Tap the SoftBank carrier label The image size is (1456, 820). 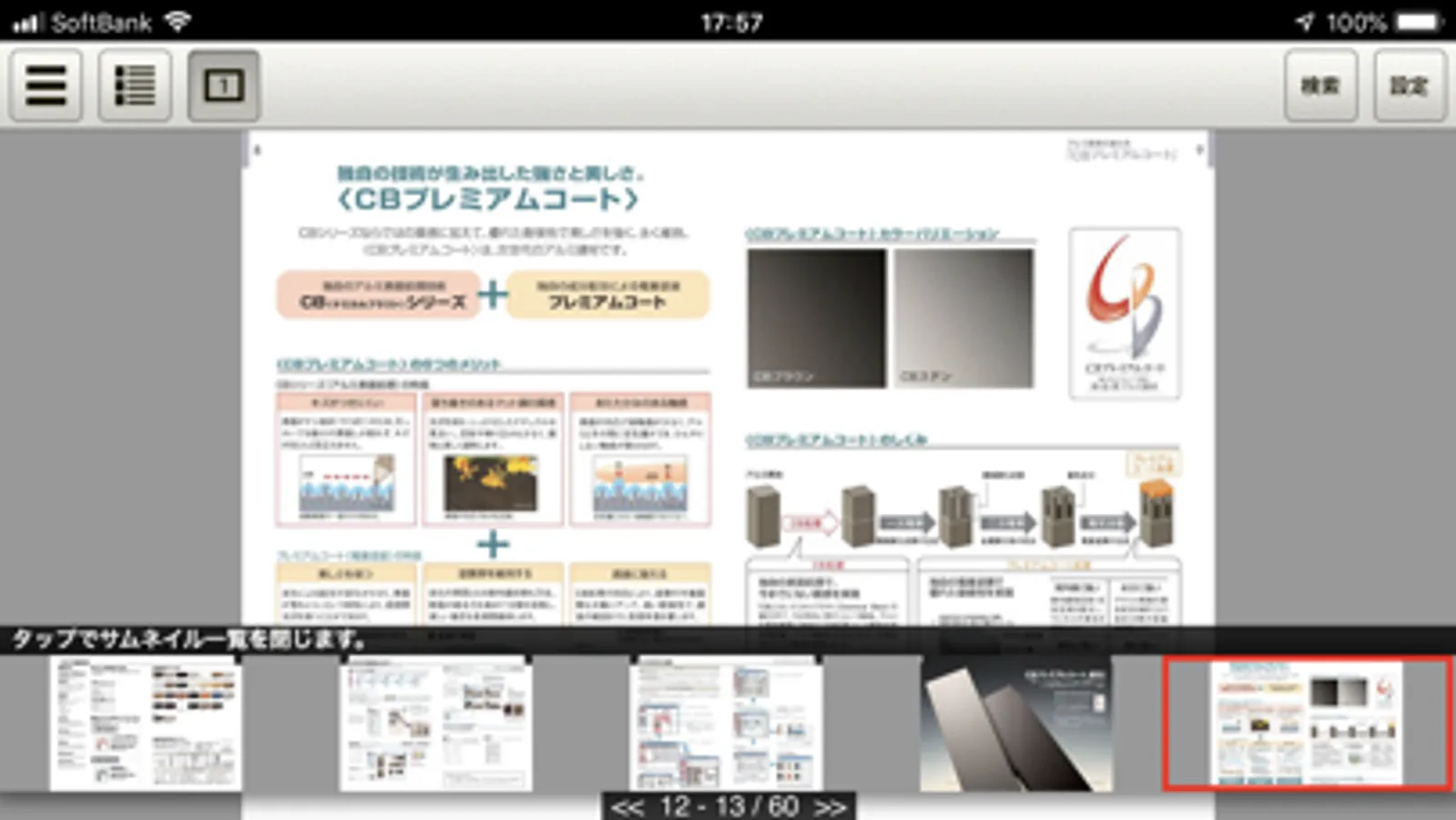[101, 22]
